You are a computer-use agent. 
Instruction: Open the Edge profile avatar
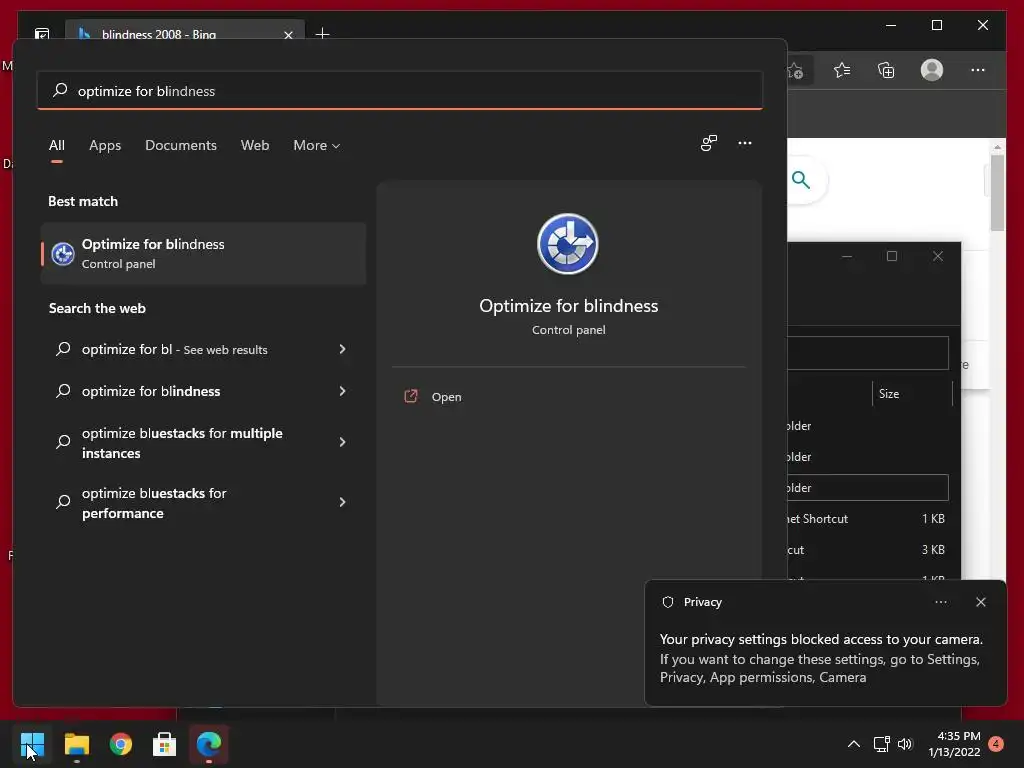click(x=932, y=70)
